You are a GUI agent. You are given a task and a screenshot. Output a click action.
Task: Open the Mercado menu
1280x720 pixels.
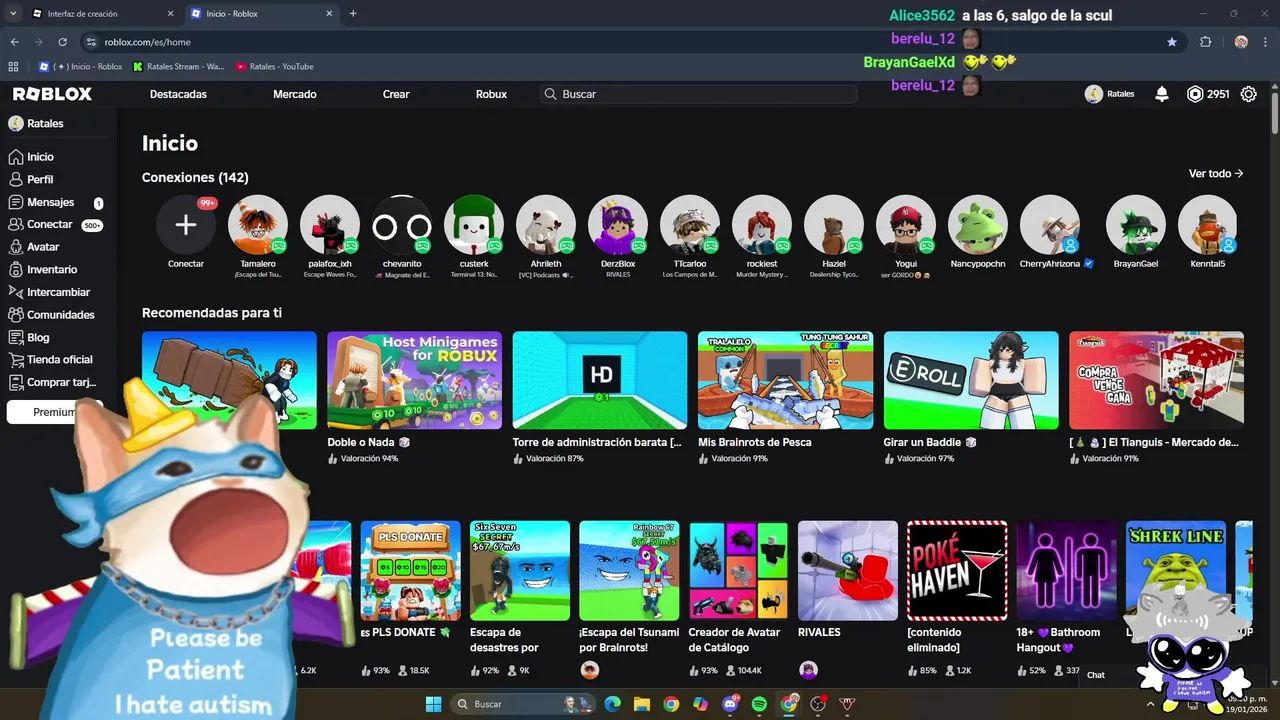(295, 94)
